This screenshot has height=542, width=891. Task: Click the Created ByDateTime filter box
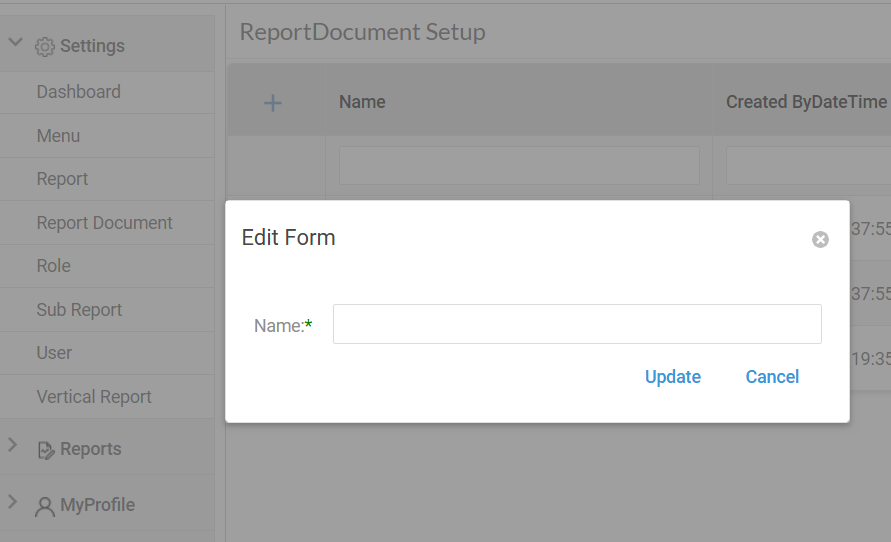(x=808, y=165)
